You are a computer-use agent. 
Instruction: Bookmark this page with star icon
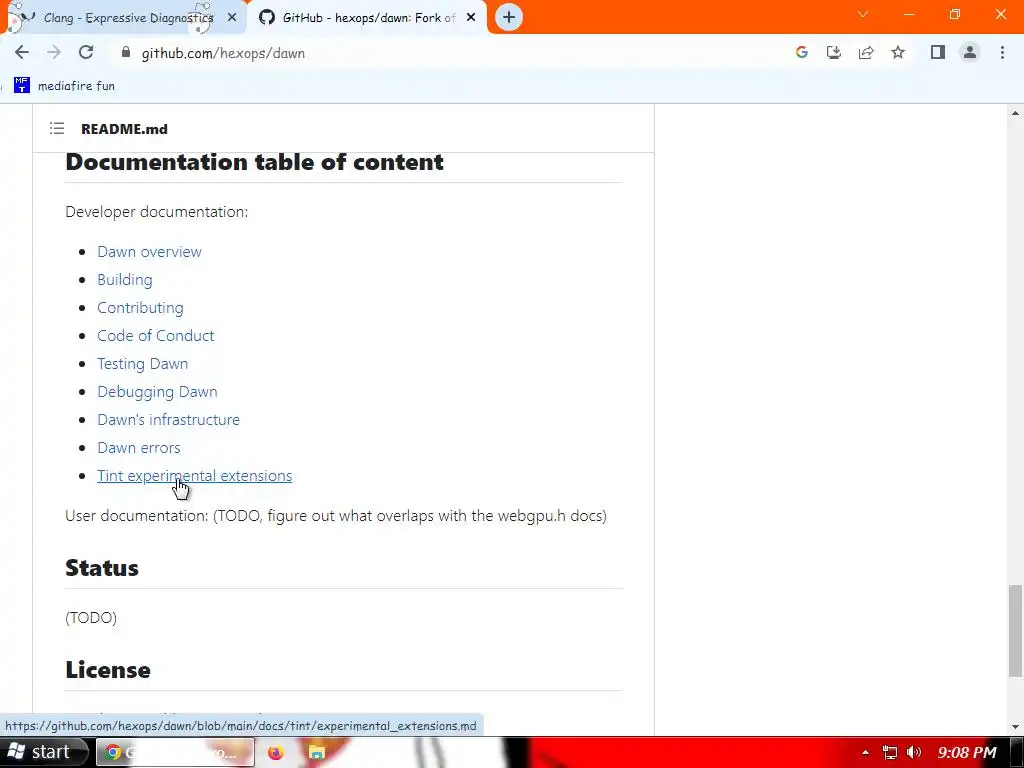(898, 53)
